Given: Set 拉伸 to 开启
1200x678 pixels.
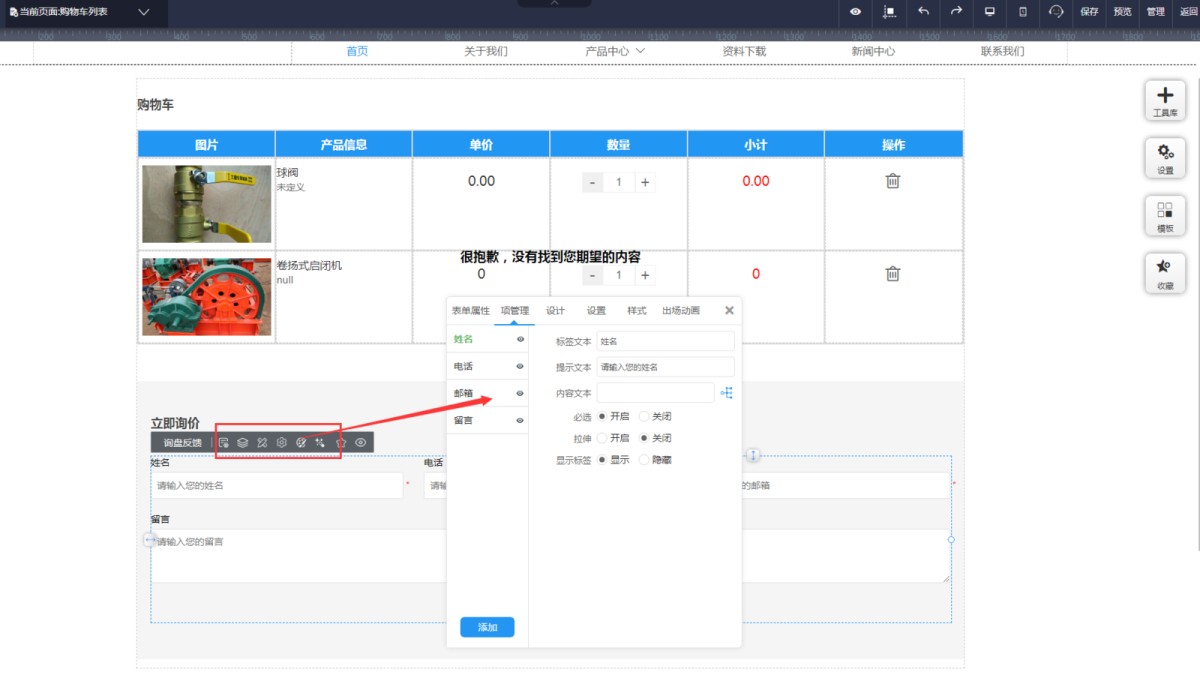Looking at the screenshot, I should (x=602, y=438).
